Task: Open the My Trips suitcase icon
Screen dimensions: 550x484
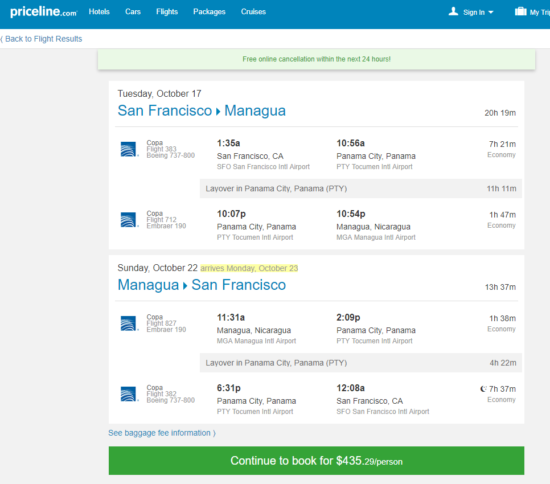Action: coord(521,12)
